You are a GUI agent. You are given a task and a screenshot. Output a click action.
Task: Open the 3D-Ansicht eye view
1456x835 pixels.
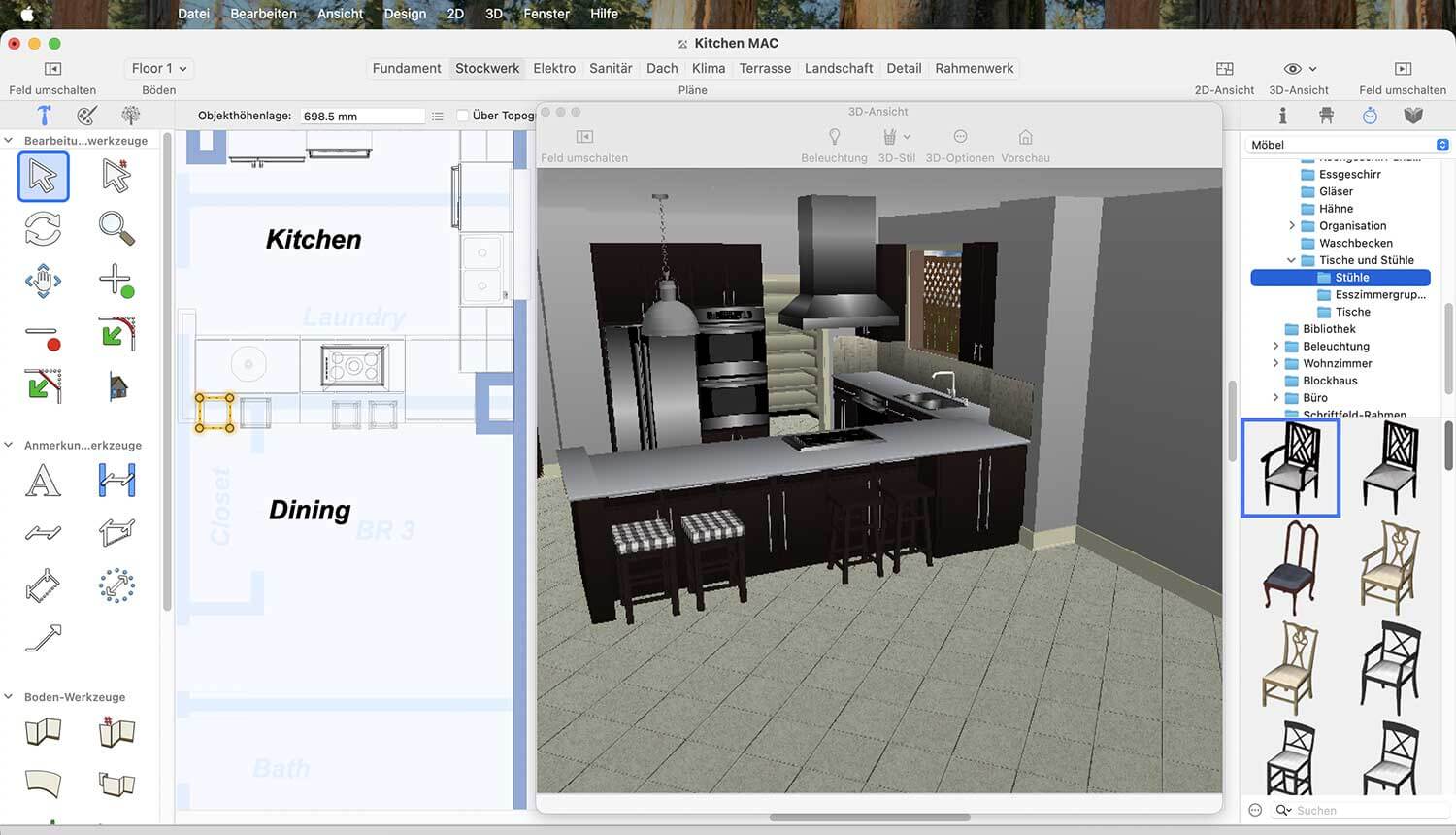pyautogui.click(x=1293, y=69)
